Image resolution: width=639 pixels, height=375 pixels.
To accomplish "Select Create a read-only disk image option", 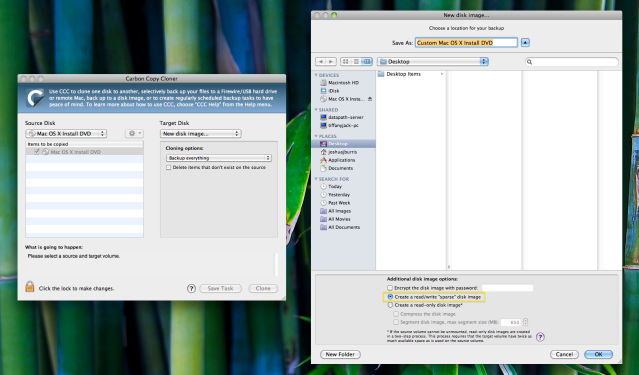I will [x=390, y=305].
